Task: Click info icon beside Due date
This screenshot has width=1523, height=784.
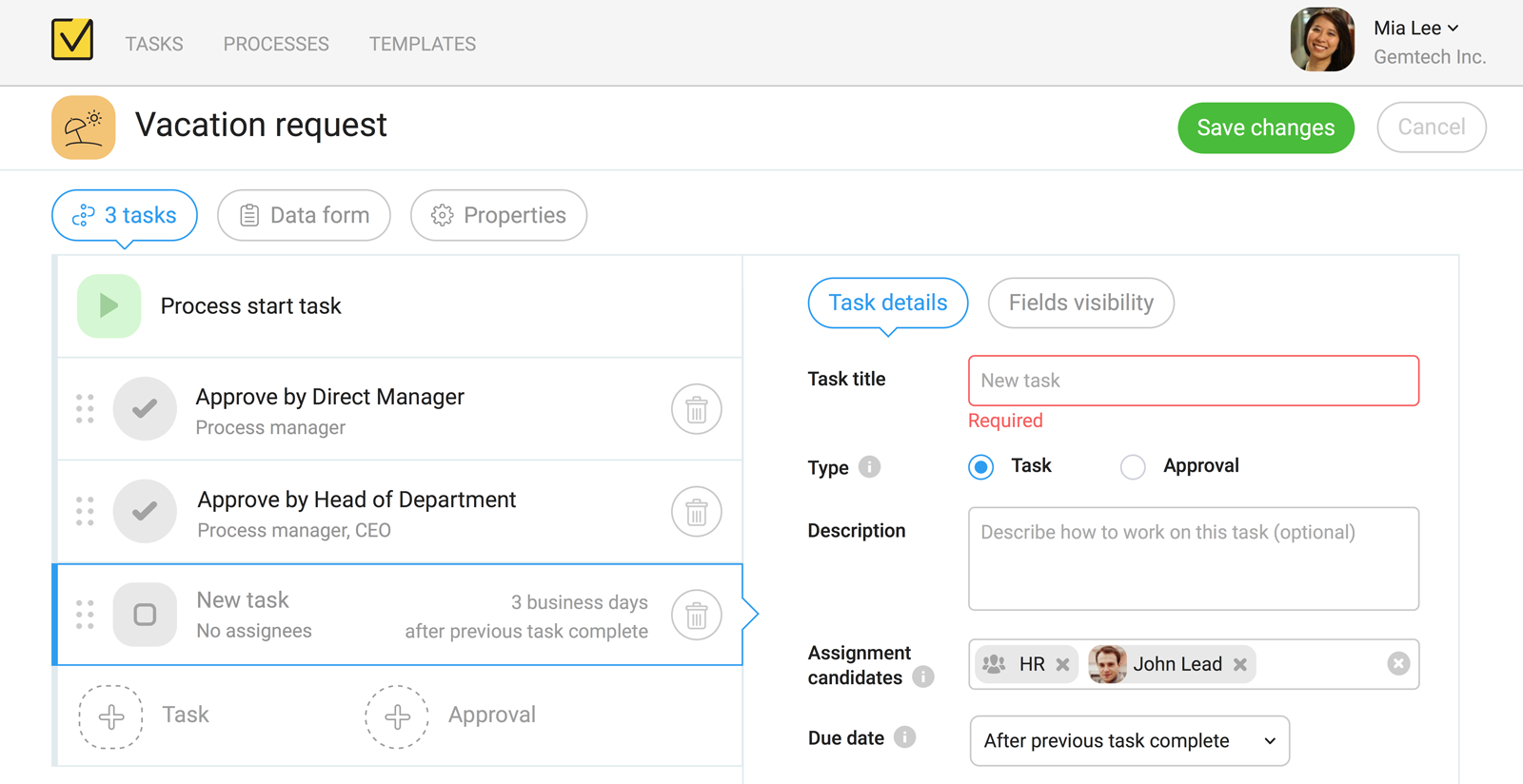Action: coord(905,737)
